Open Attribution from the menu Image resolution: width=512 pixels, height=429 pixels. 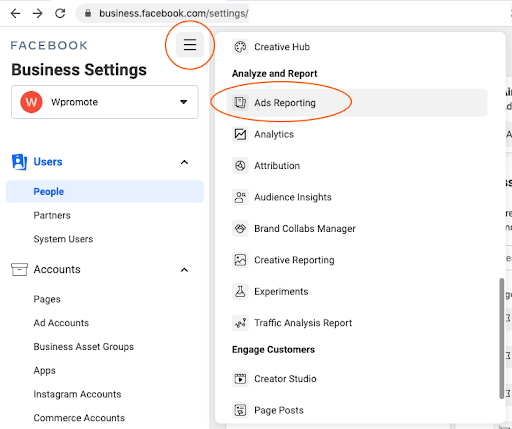click(277, 166)
